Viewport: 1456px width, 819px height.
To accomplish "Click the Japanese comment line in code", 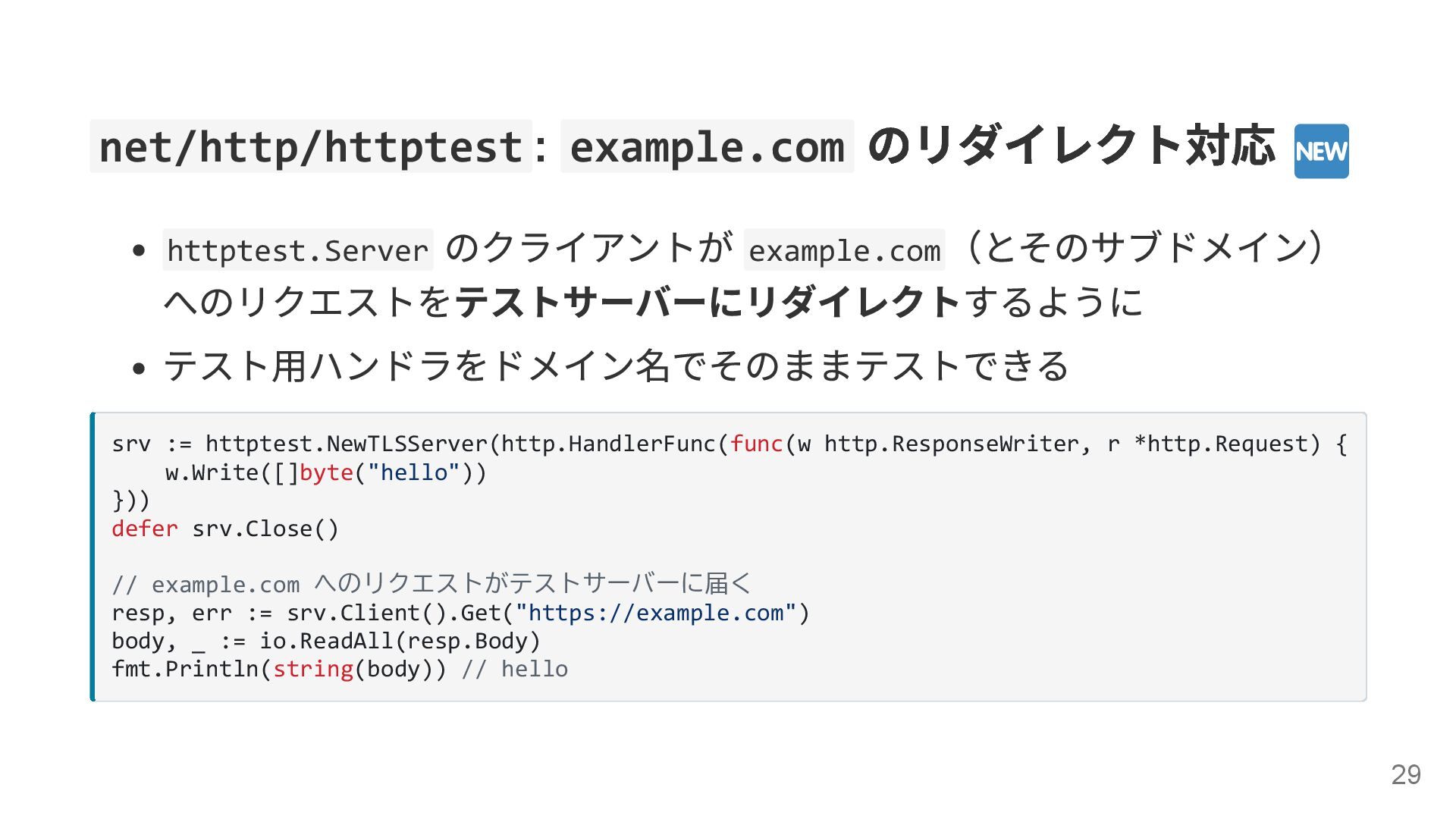I will [431, 584].
